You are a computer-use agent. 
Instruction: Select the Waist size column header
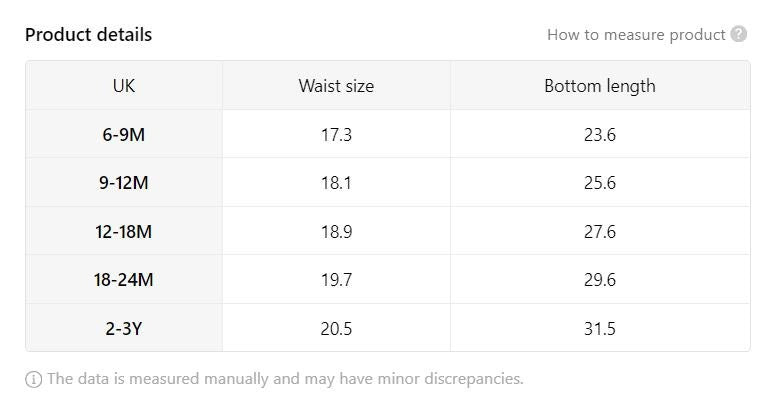pyautogui.click(x=336, y=86)
